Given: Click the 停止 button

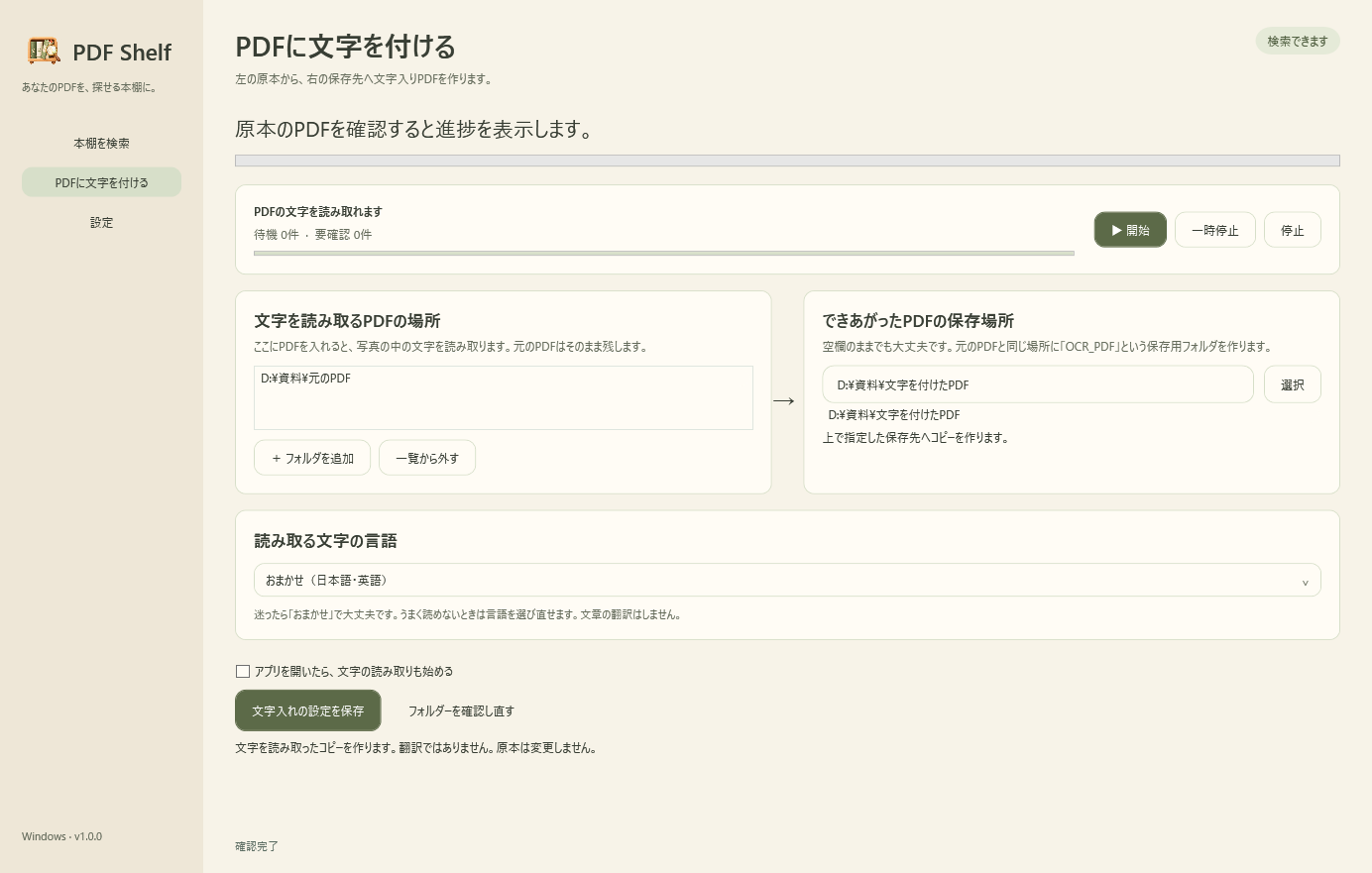Looking at the screenshot, I should click(1293, 230).
